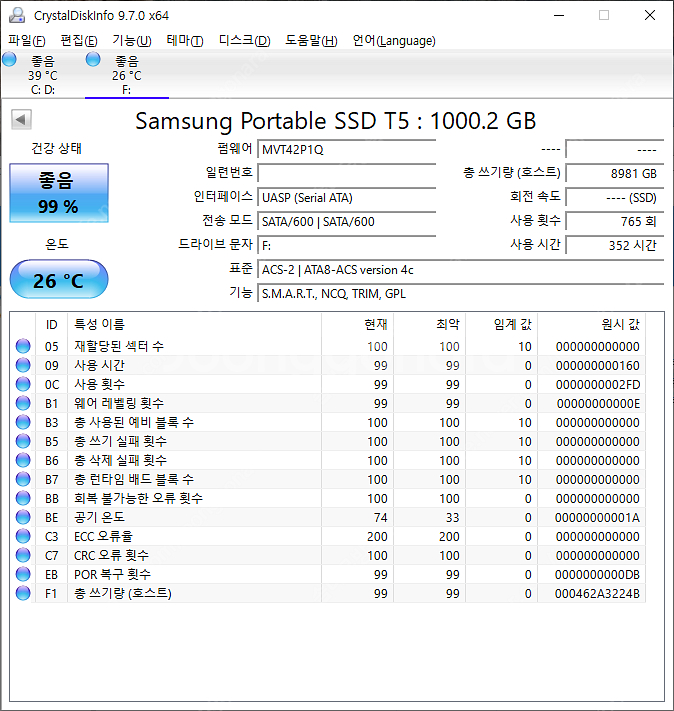The width and height of the screenshot is (674, 711).
Task: Click status orb of attribute B6 row
Action: click(x=23, y=460)
